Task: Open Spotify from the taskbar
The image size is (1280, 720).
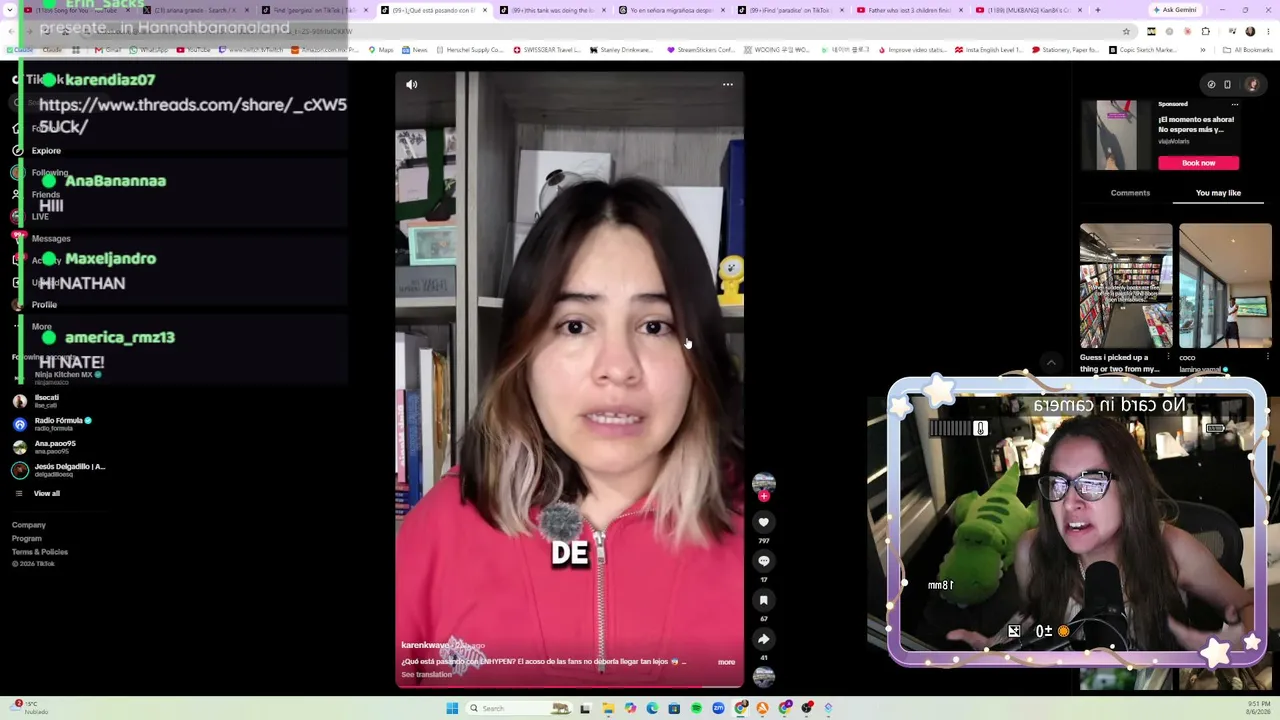Action: 696,709
